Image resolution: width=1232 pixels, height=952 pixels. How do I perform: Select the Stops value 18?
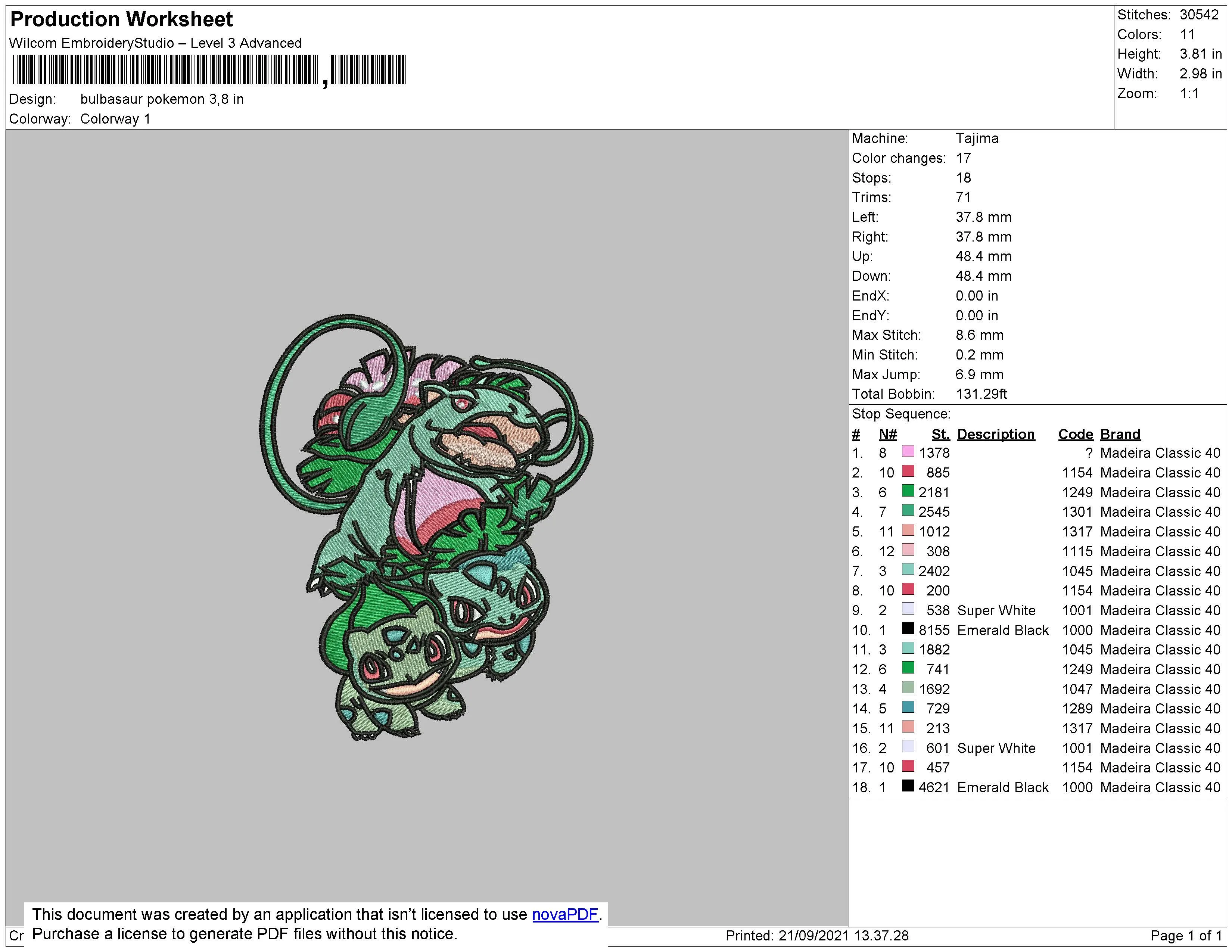[963, 178]
